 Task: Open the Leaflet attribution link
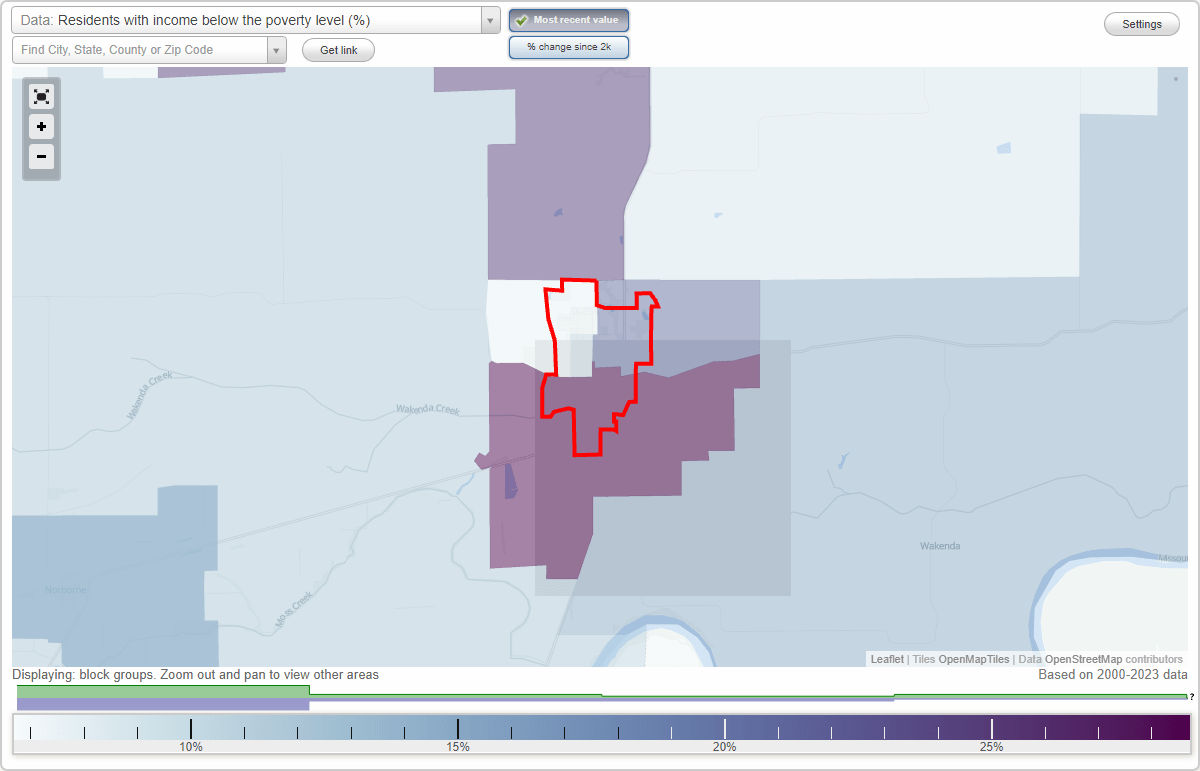886,659
